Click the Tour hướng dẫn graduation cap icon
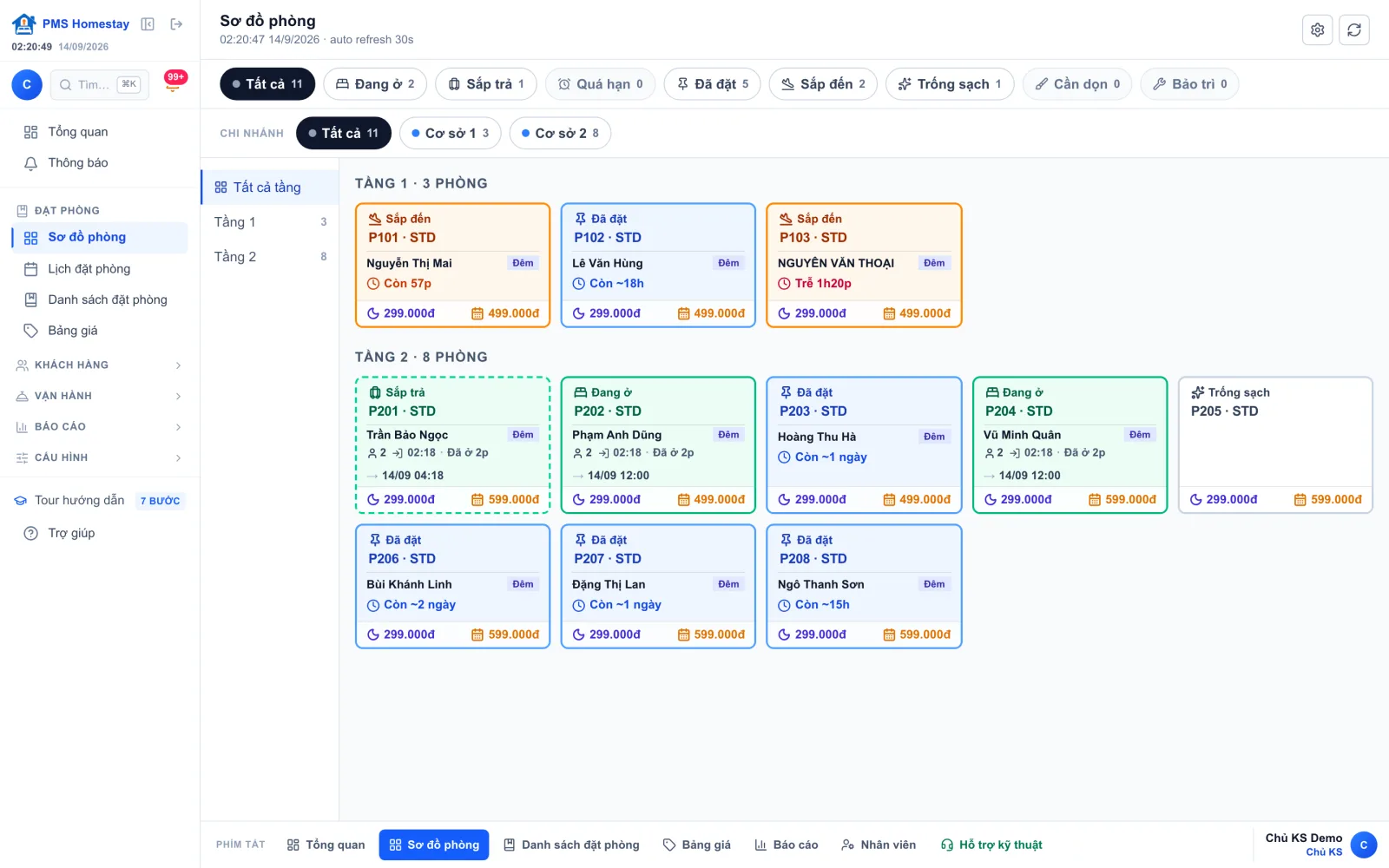The image size is (1389, 868). click(20, 501)
